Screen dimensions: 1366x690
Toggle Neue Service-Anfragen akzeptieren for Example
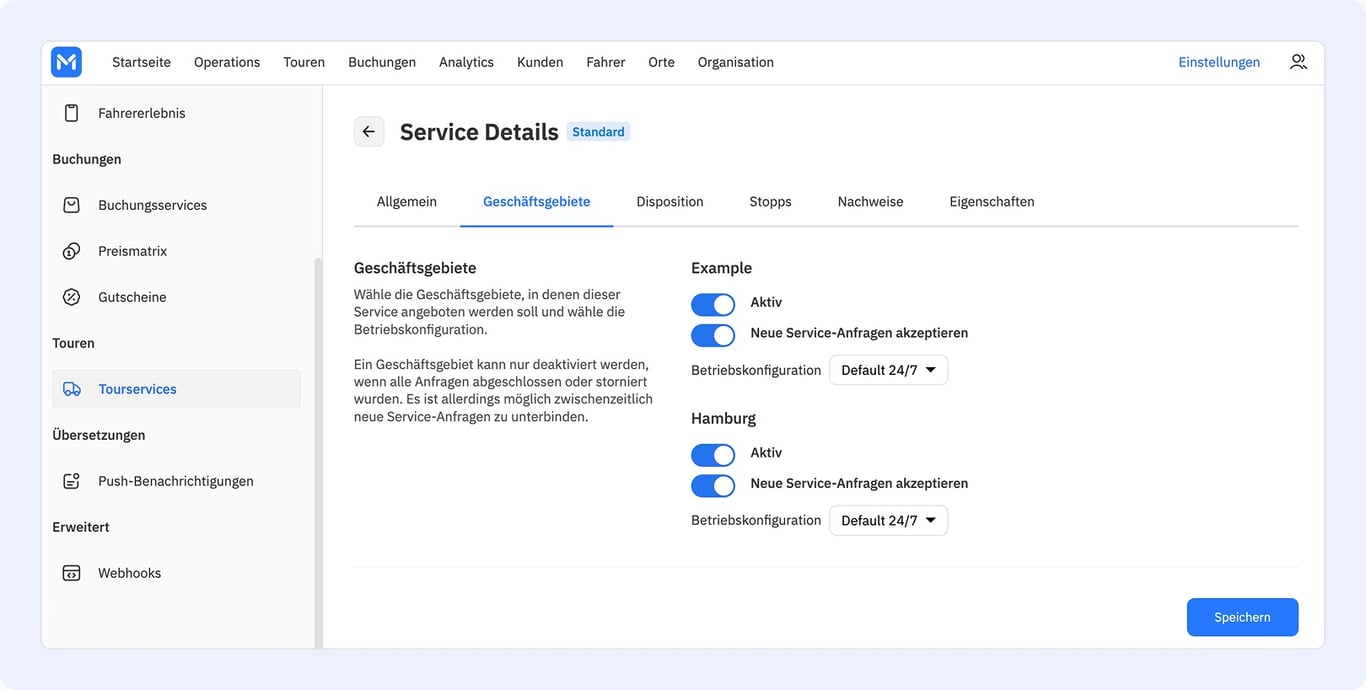tap(713, 334)
